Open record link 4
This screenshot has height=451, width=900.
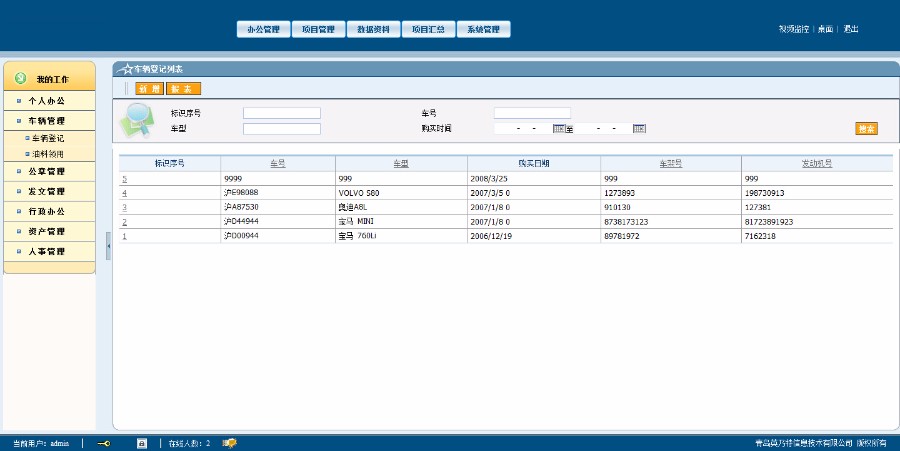(x=125, y=193)
